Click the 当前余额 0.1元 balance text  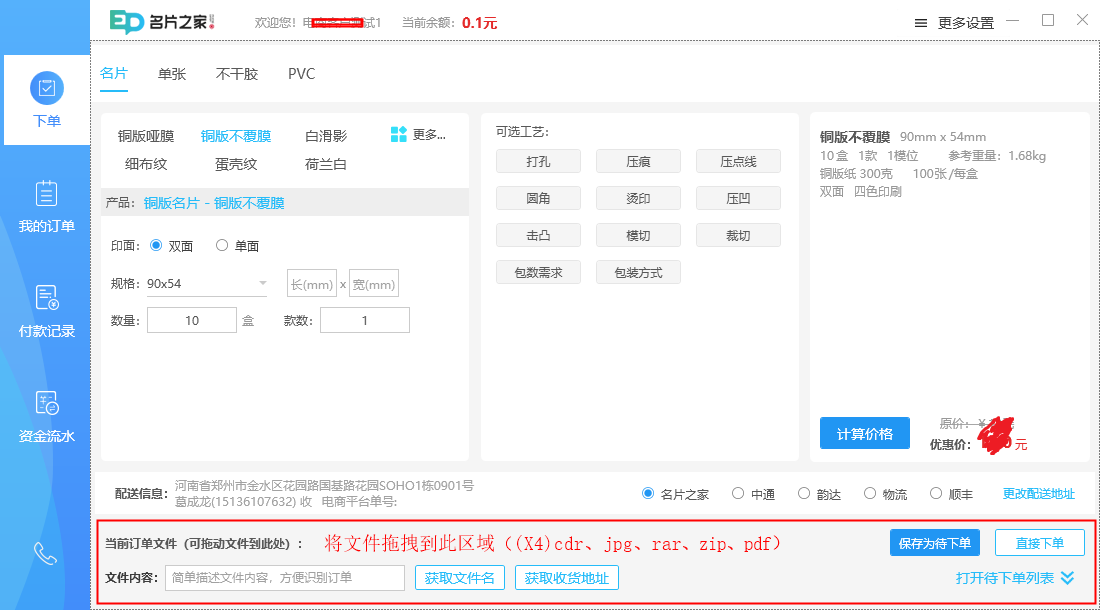[449, 23]
